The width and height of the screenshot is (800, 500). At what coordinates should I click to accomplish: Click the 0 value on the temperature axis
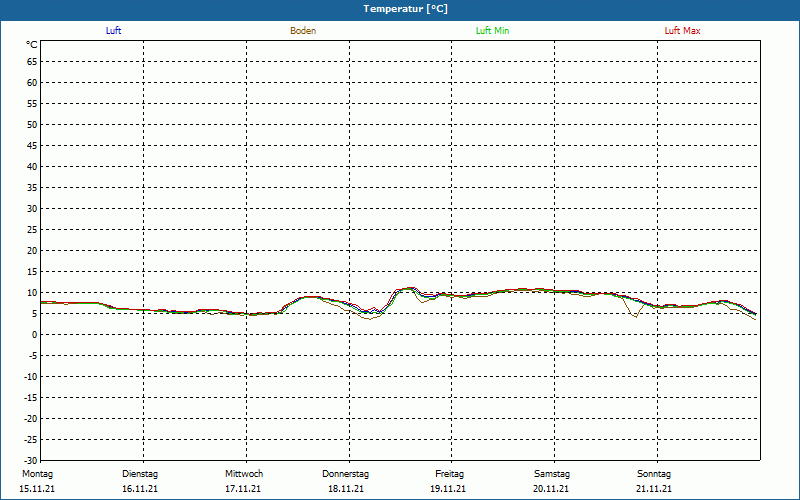pyautogui.click(x=35, y=335)
